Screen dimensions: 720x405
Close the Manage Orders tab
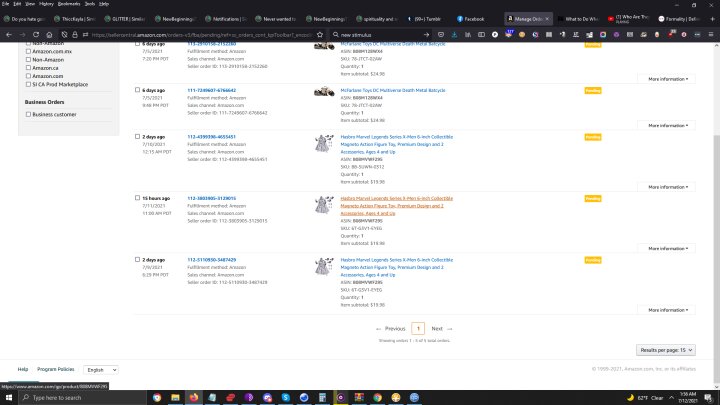coord(547,19)
